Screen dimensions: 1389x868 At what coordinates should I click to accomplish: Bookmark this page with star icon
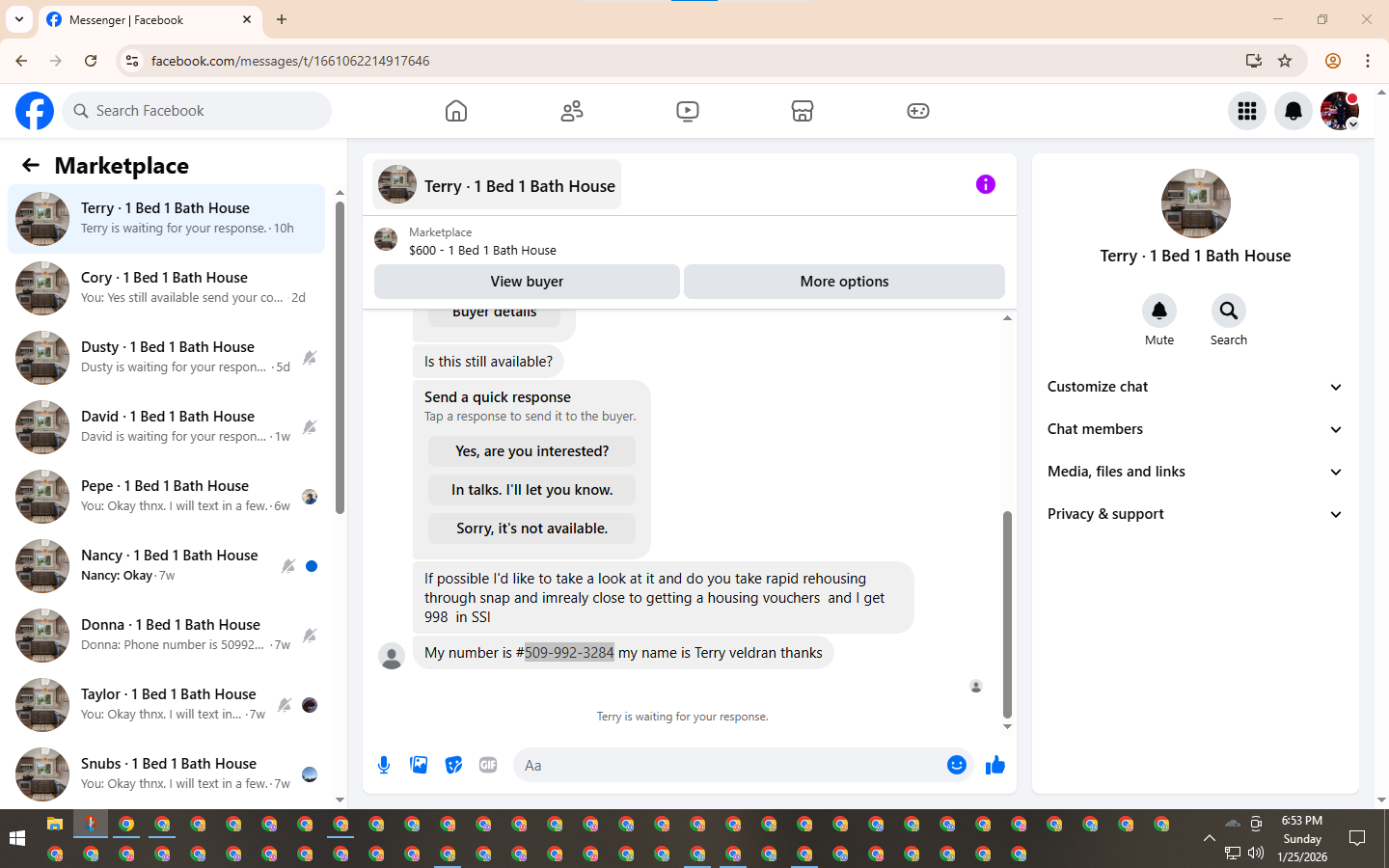coord(1285,61)
